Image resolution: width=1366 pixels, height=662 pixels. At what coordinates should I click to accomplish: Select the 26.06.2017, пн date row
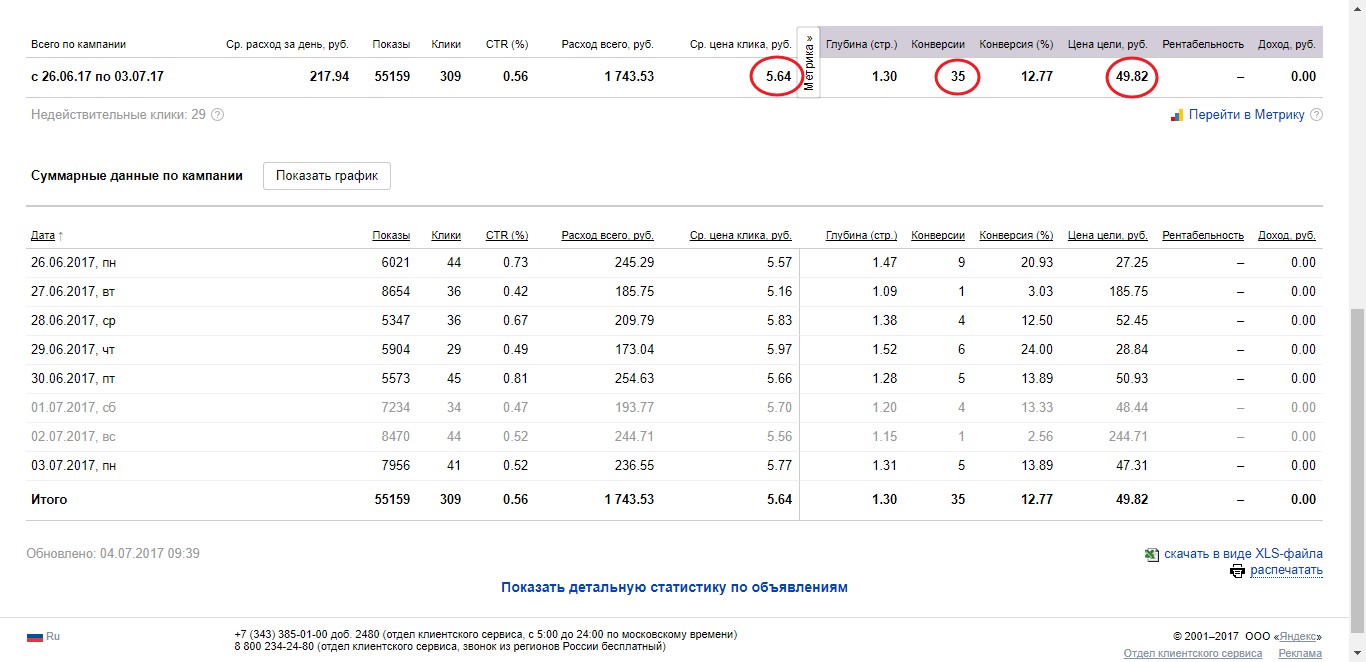[x=674, y=262]
